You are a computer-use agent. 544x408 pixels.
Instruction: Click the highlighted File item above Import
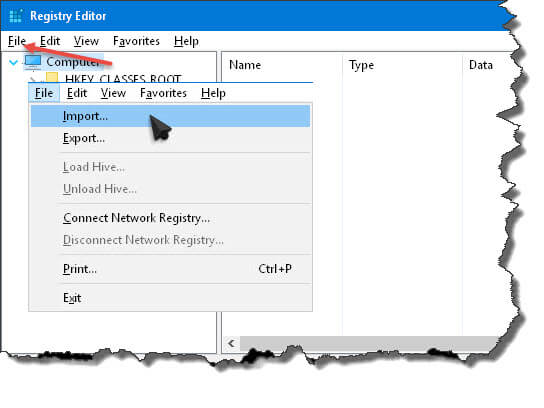tap(44, 93)
